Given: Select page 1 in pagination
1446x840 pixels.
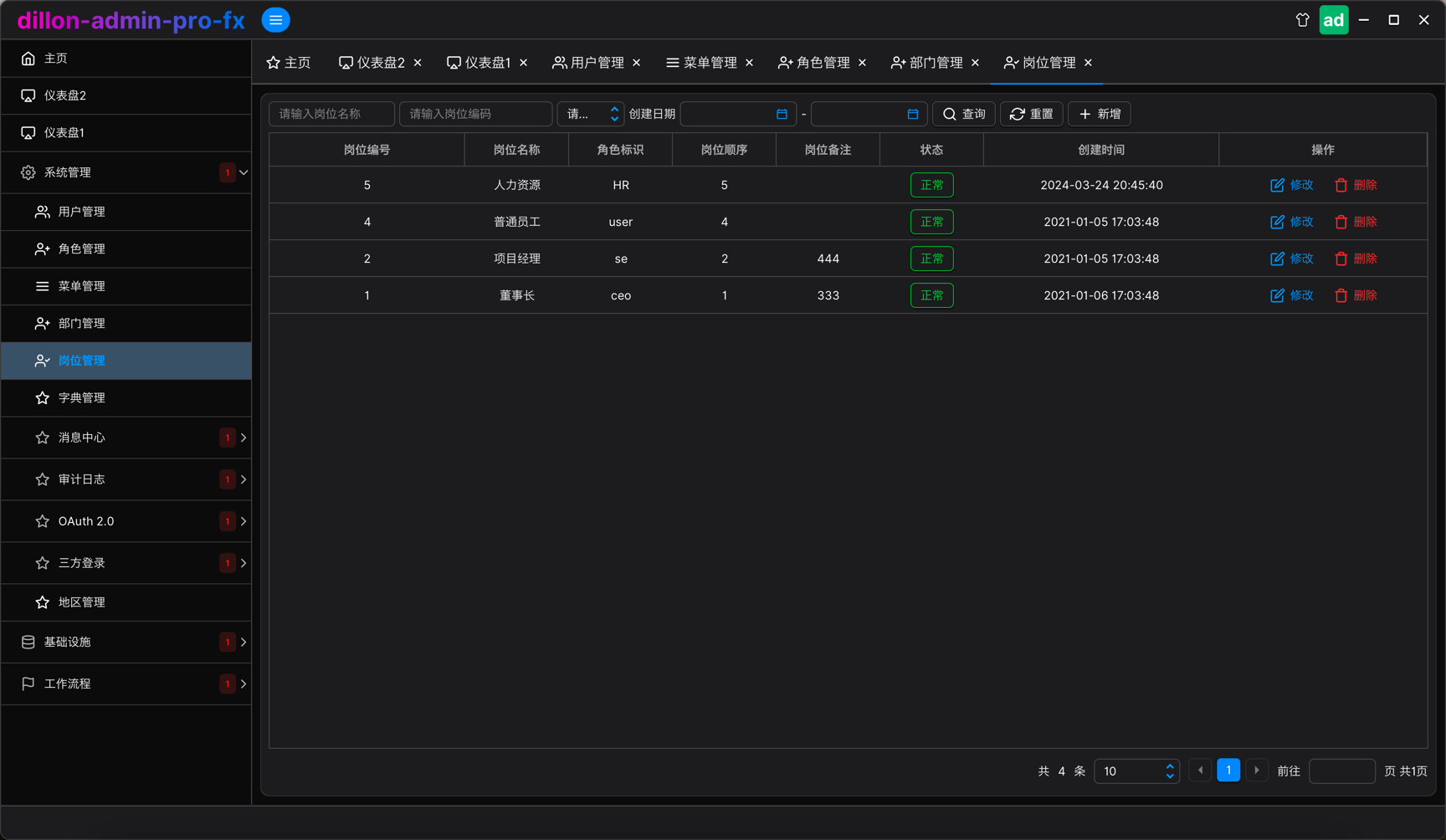Looking at the screenshot, I should point(1228,771).
